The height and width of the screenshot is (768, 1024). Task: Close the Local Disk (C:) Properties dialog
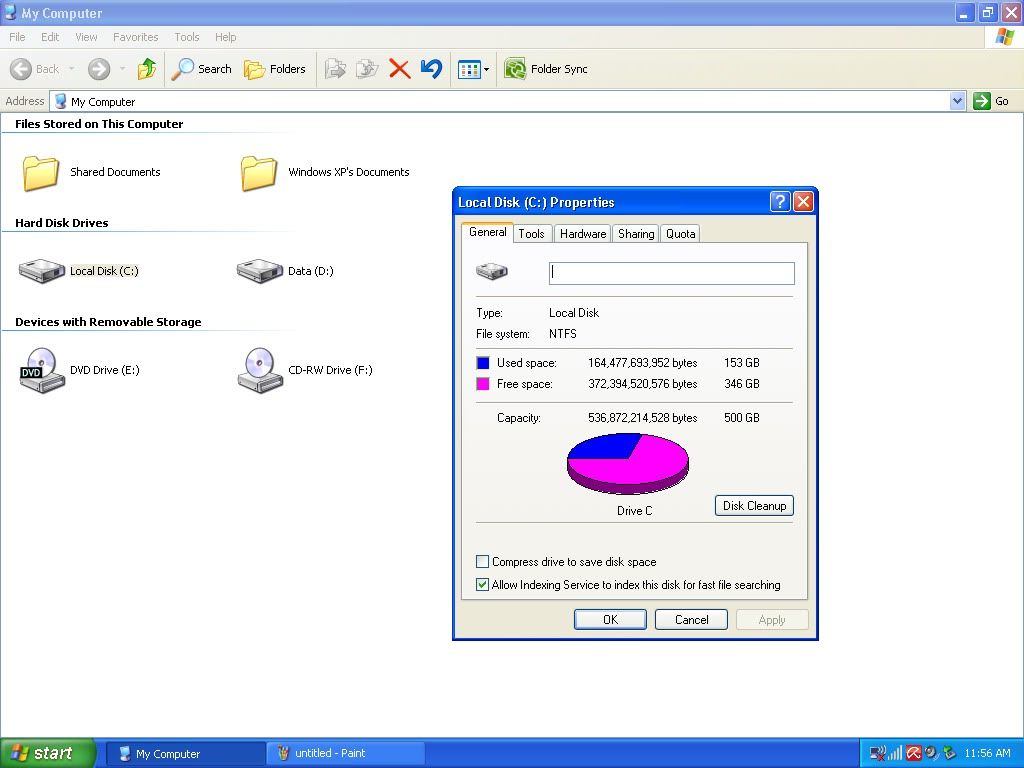[803, 202]
